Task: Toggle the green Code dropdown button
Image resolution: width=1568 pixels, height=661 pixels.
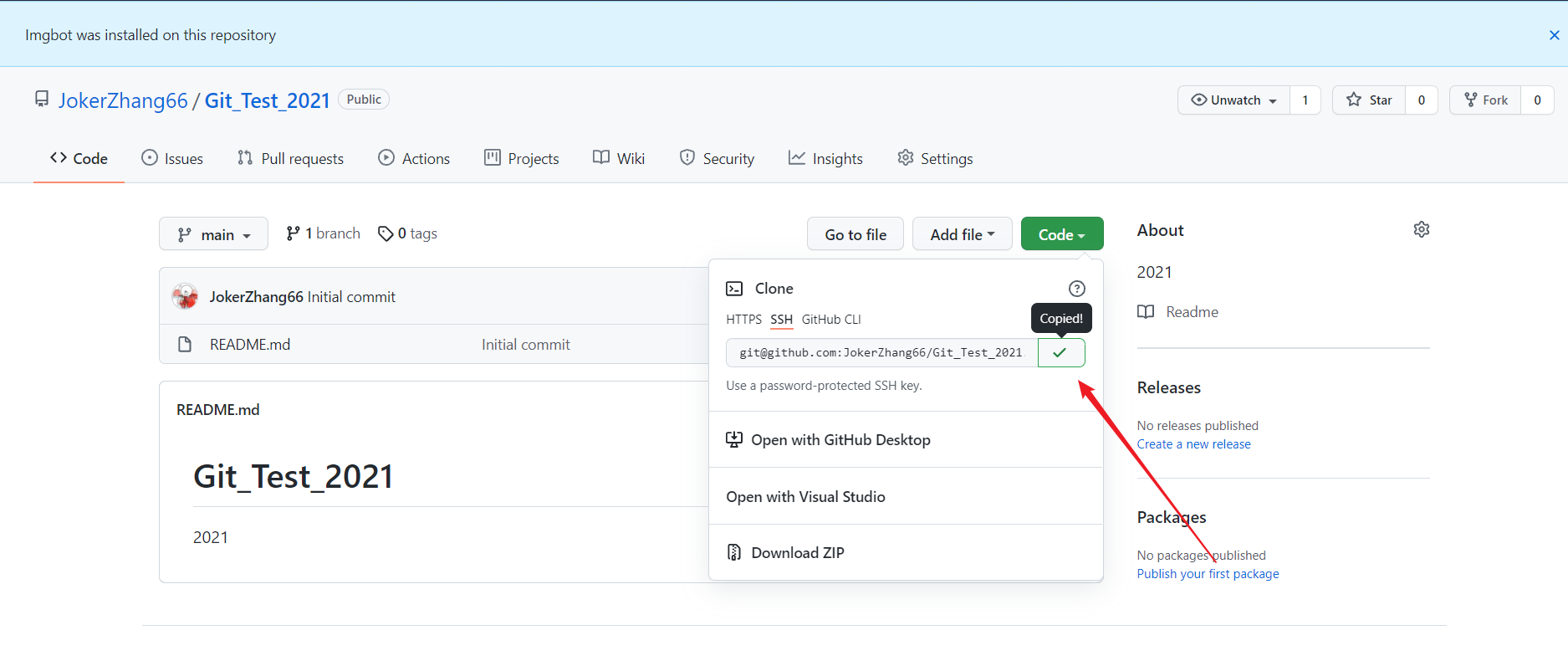Action: pos(1061,234)
